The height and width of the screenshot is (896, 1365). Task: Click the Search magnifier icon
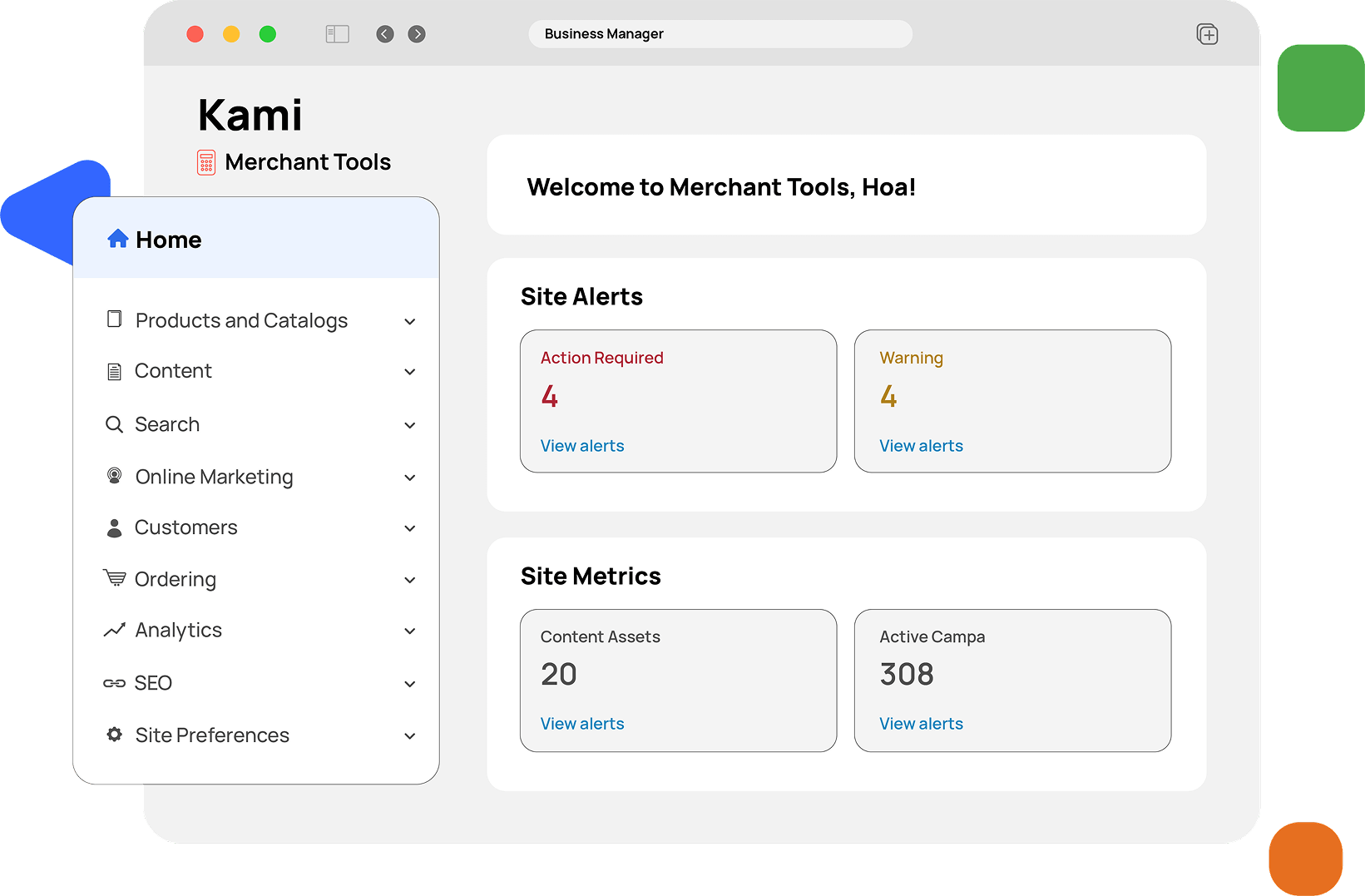tap(115, 424)
